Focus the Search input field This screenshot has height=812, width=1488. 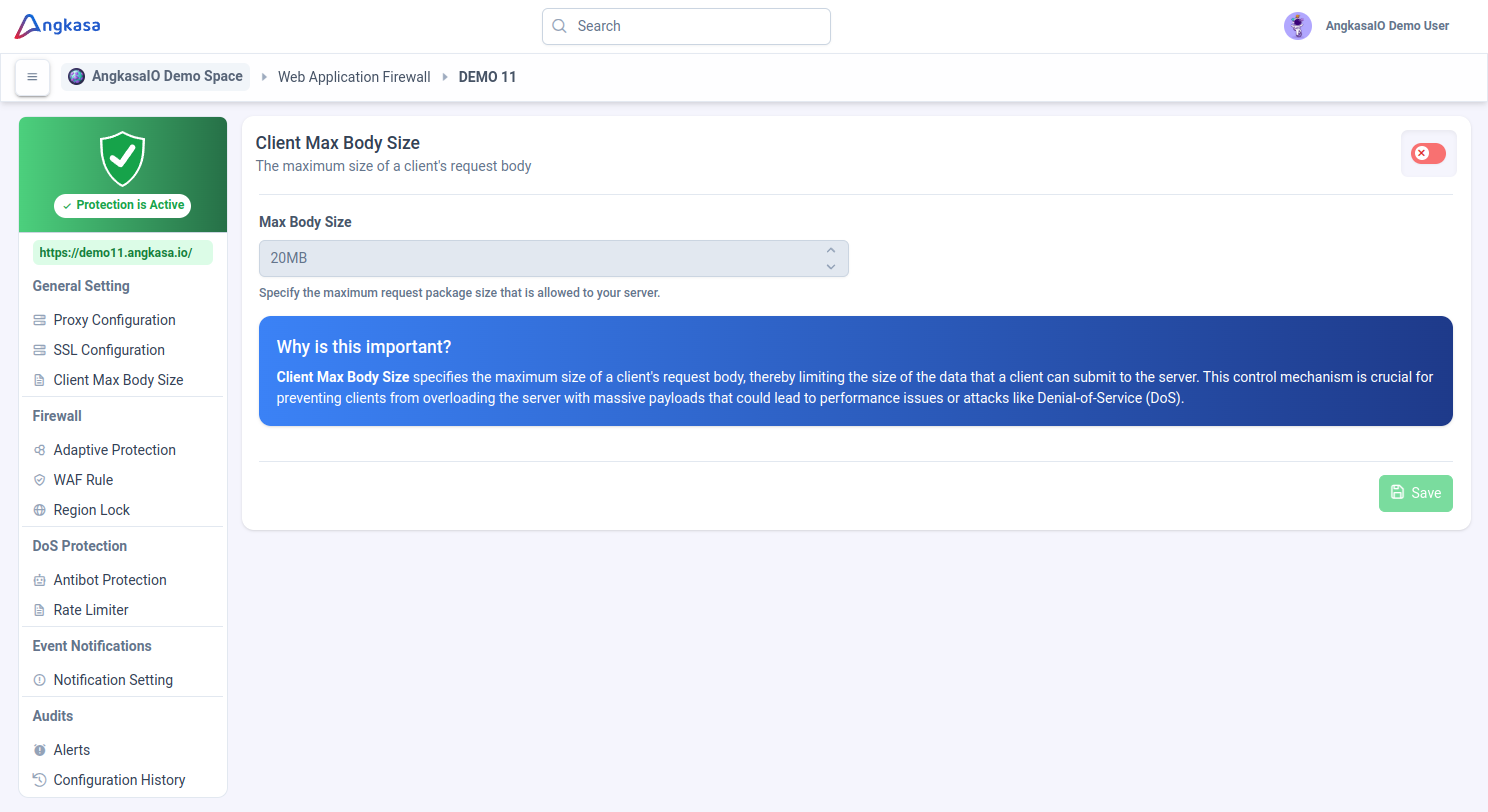(x=686, y=26)
